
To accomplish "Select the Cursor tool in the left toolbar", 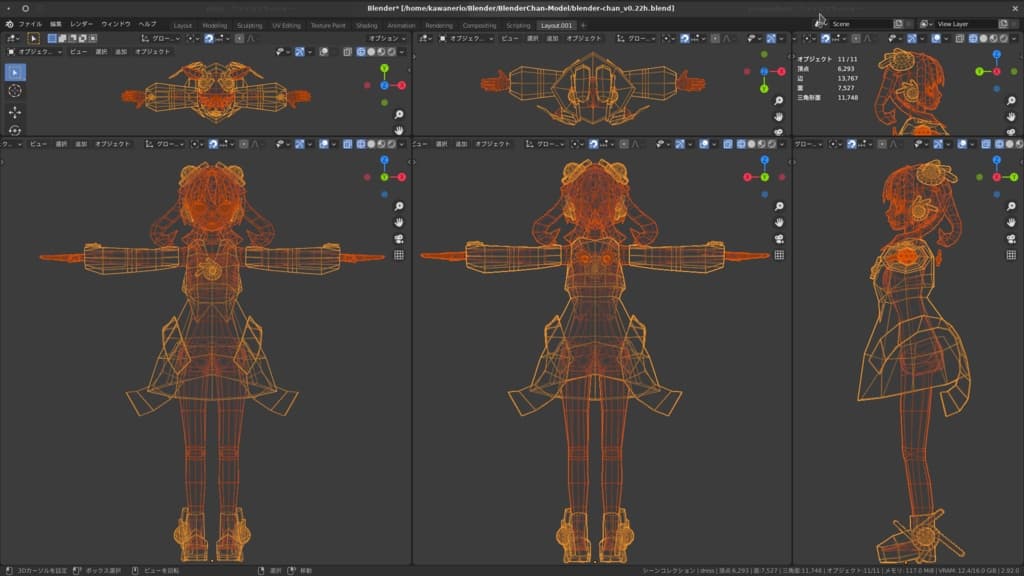I will 15,91.
